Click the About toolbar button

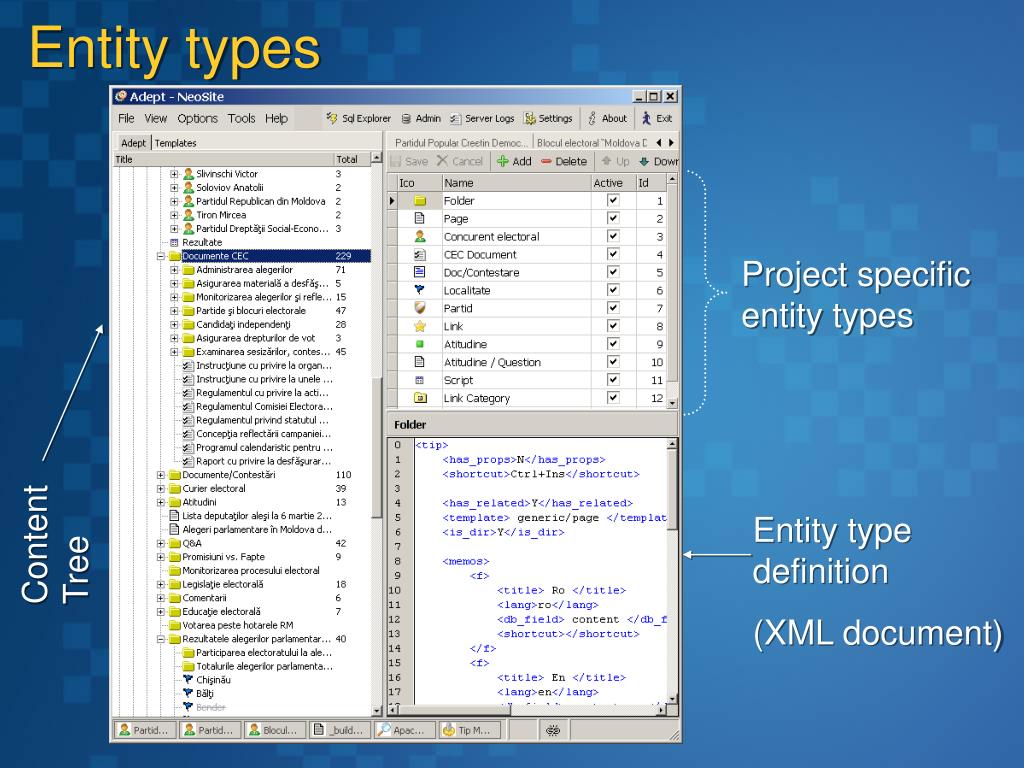point(607,118)
